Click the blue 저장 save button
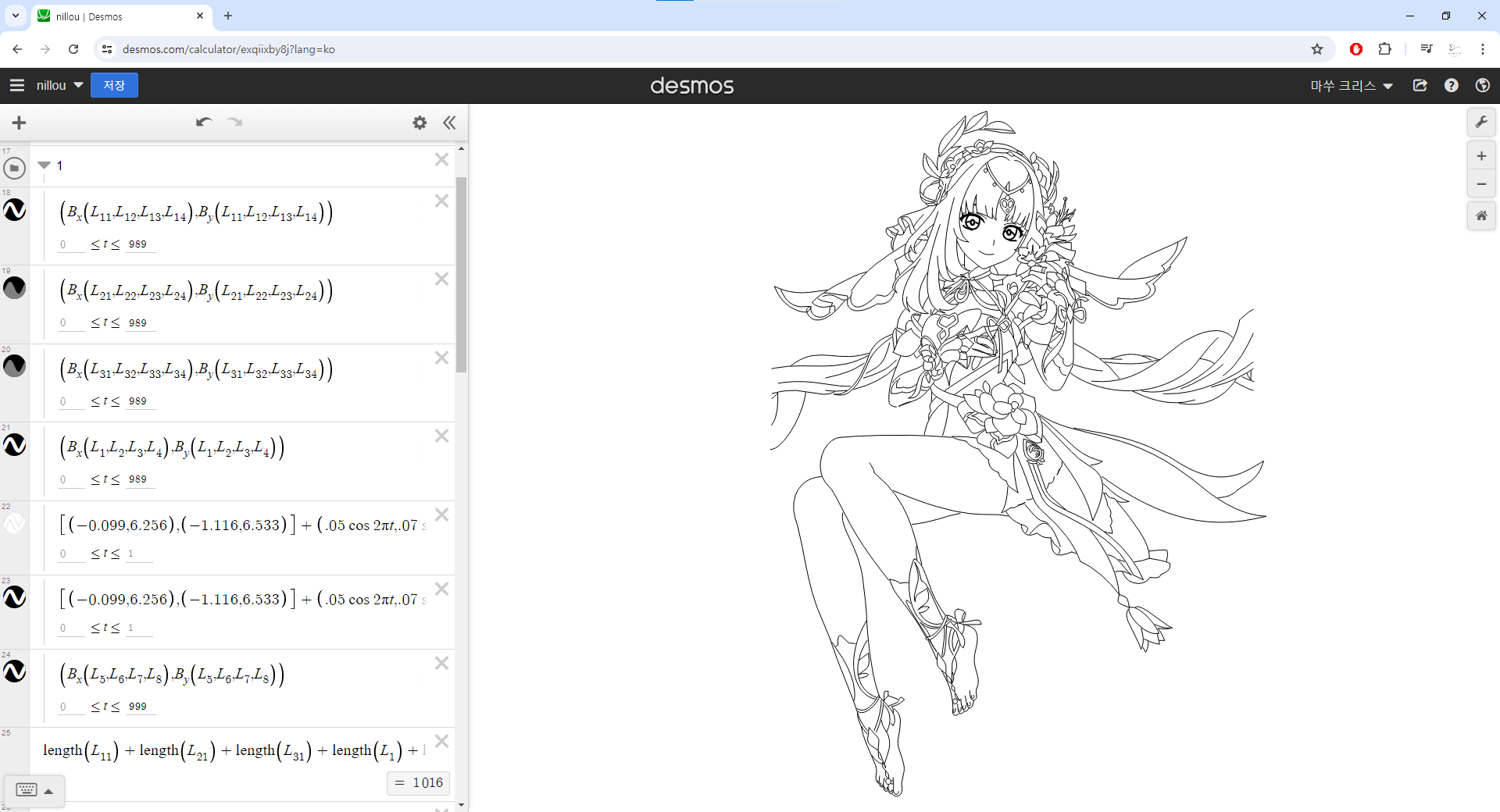The height and width of the screenshot is (812, 1500). click(114, 85)
